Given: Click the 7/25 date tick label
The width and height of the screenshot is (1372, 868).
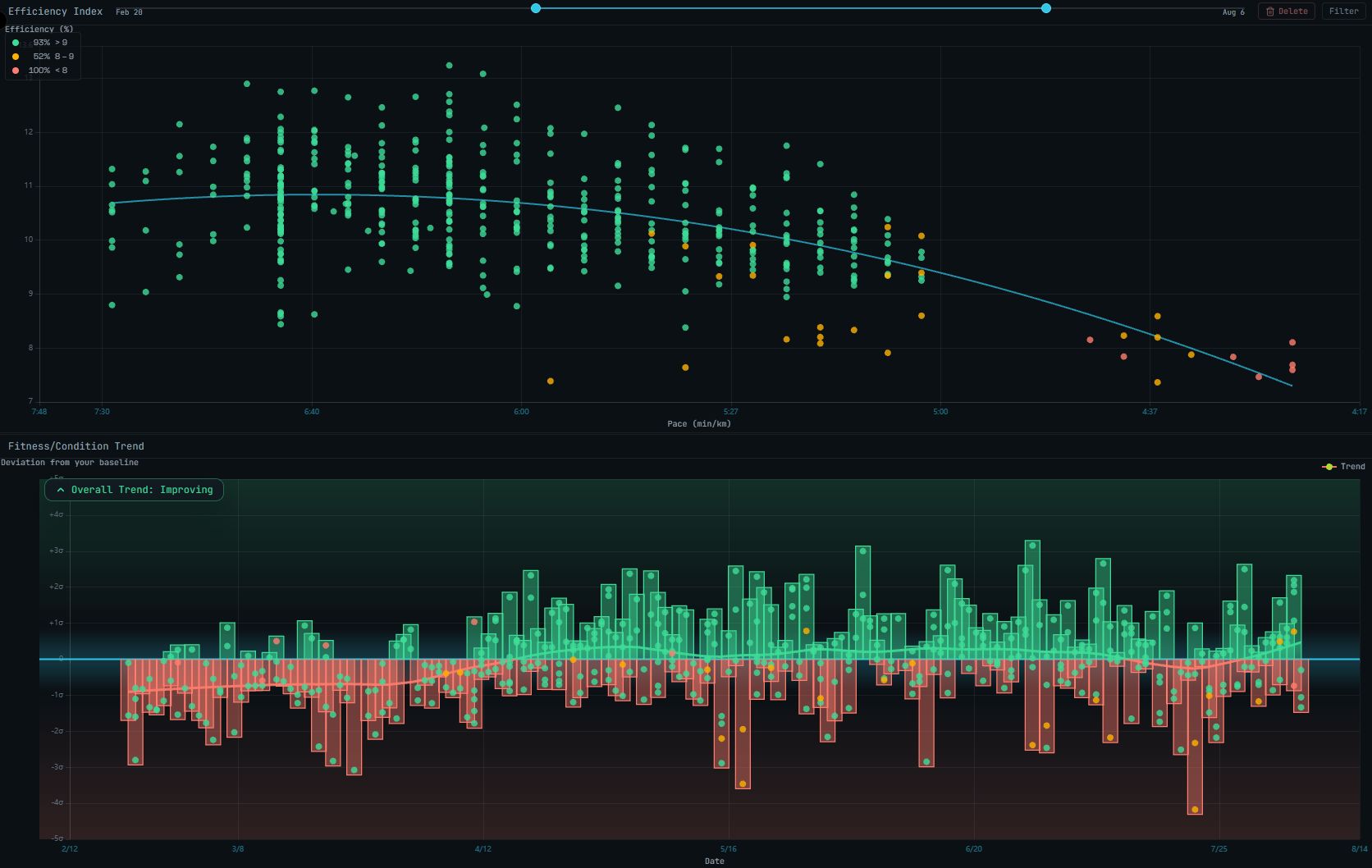Looking at the screenshot, I should click(1219, 849).
